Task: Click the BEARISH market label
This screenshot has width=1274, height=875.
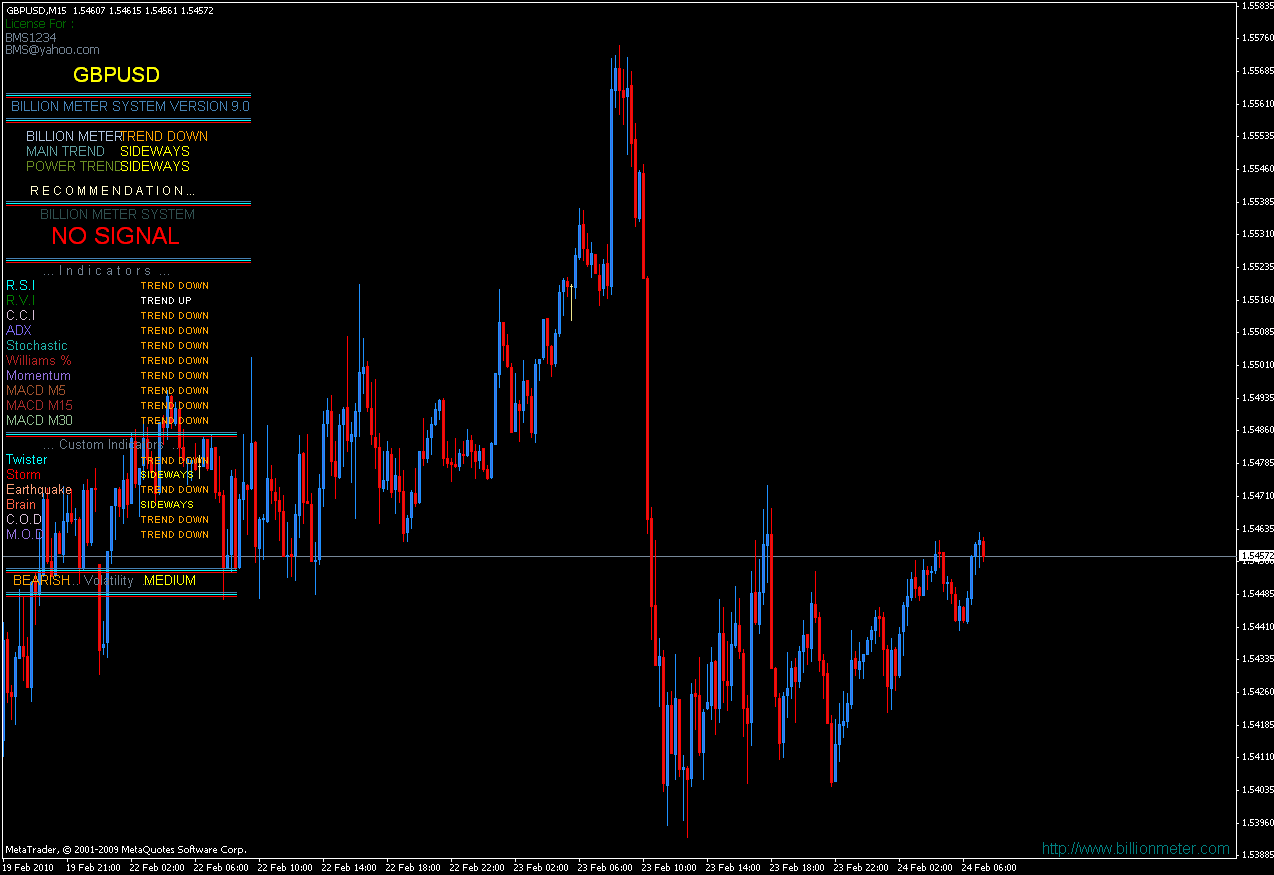Action: [x=41, y=581]
